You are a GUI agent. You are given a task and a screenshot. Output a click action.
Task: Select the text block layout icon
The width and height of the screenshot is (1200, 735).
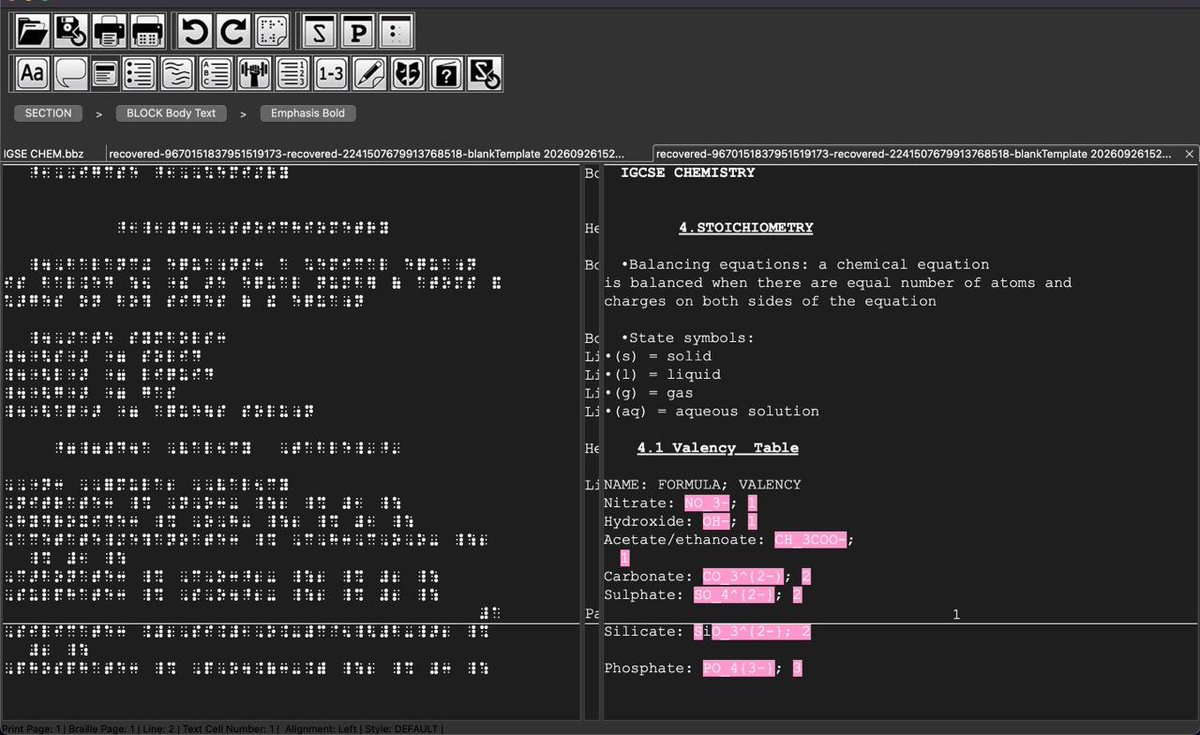tap(107, 73)
